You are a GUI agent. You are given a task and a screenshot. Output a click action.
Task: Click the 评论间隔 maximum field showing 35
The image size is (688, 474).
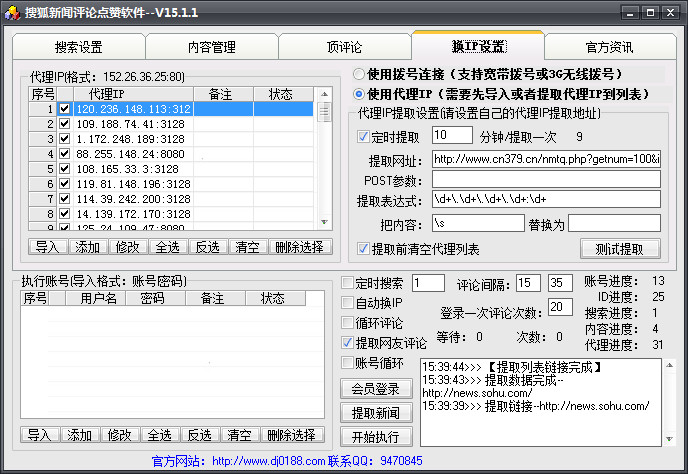[560, 283]
